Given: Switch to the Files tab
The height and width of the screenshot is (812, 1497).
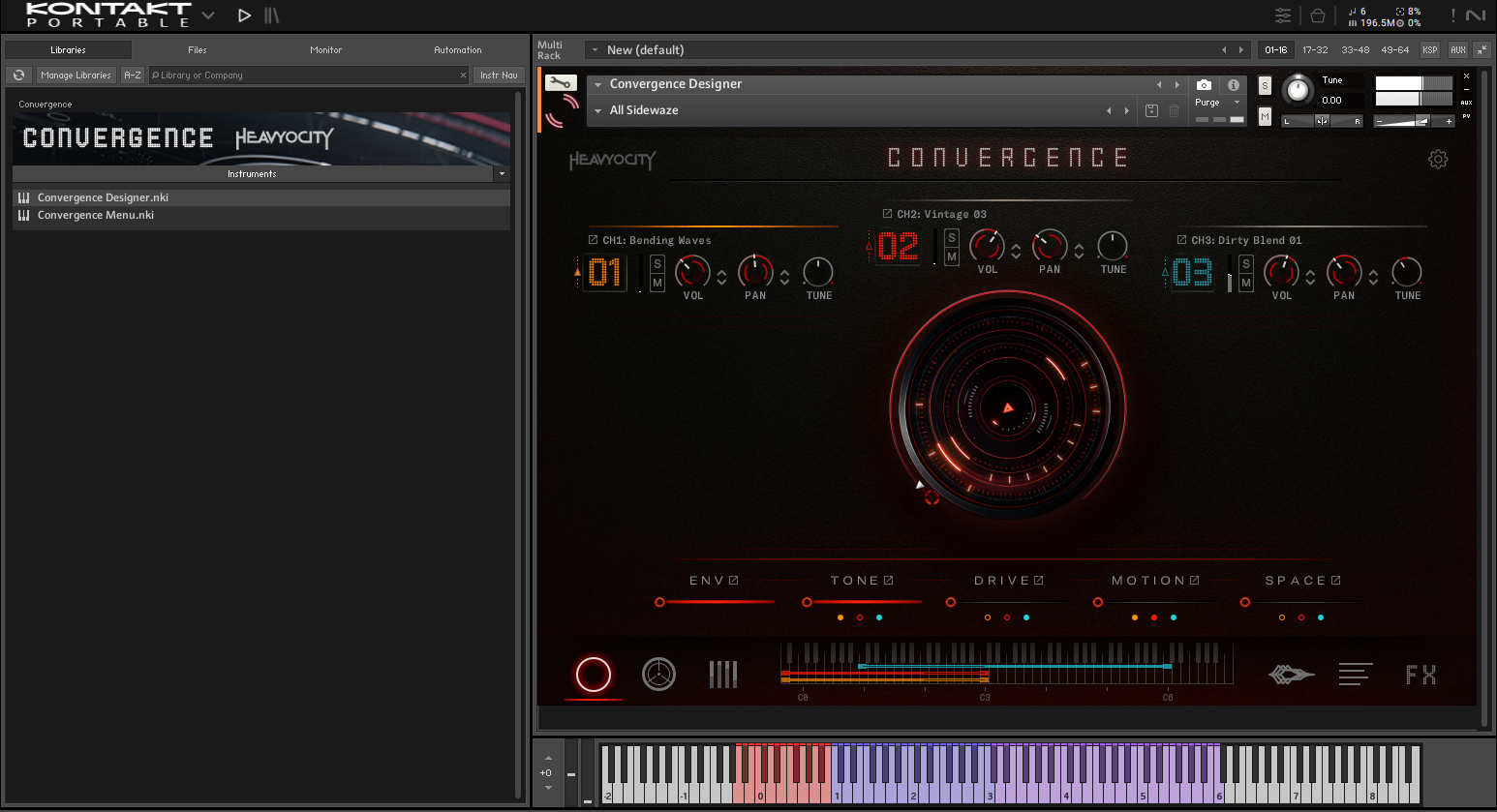Looking at the screenshot, I should 198,50.
